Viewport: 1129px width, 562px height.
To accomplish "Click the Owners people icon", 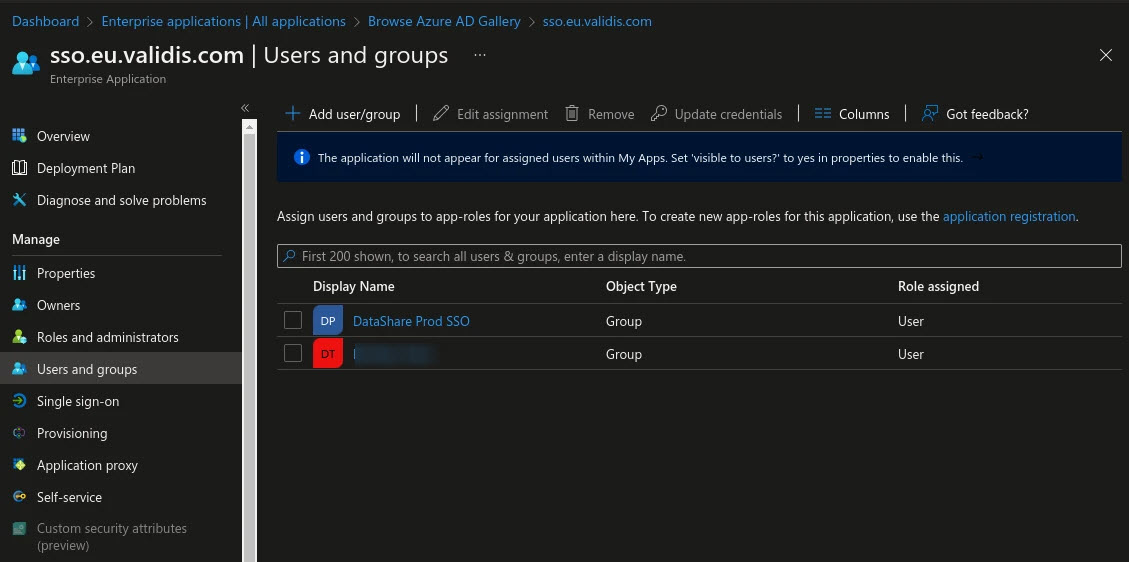I will 19,305.
